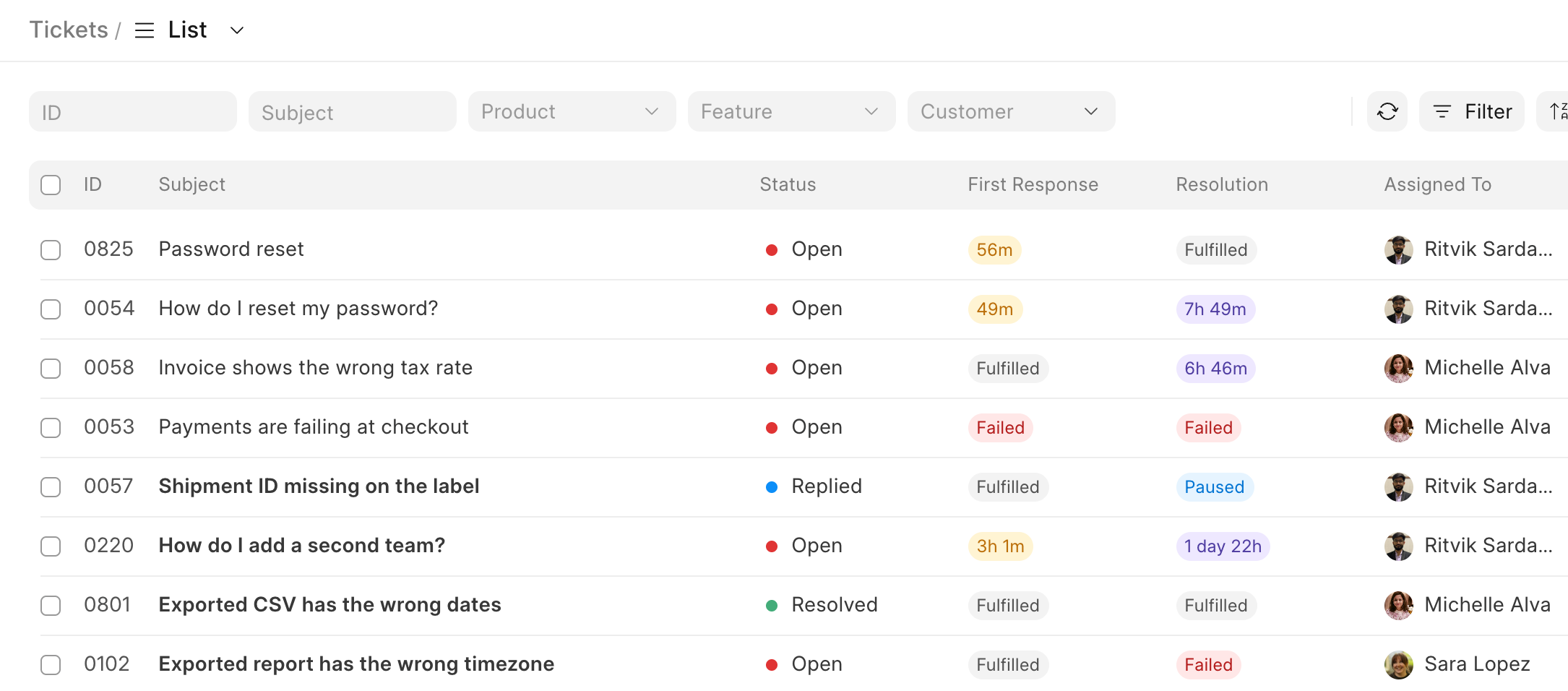This screenshot has height=691, width=1568.
Task: Click the 56m first response badge
Action: tap(994, 250)
